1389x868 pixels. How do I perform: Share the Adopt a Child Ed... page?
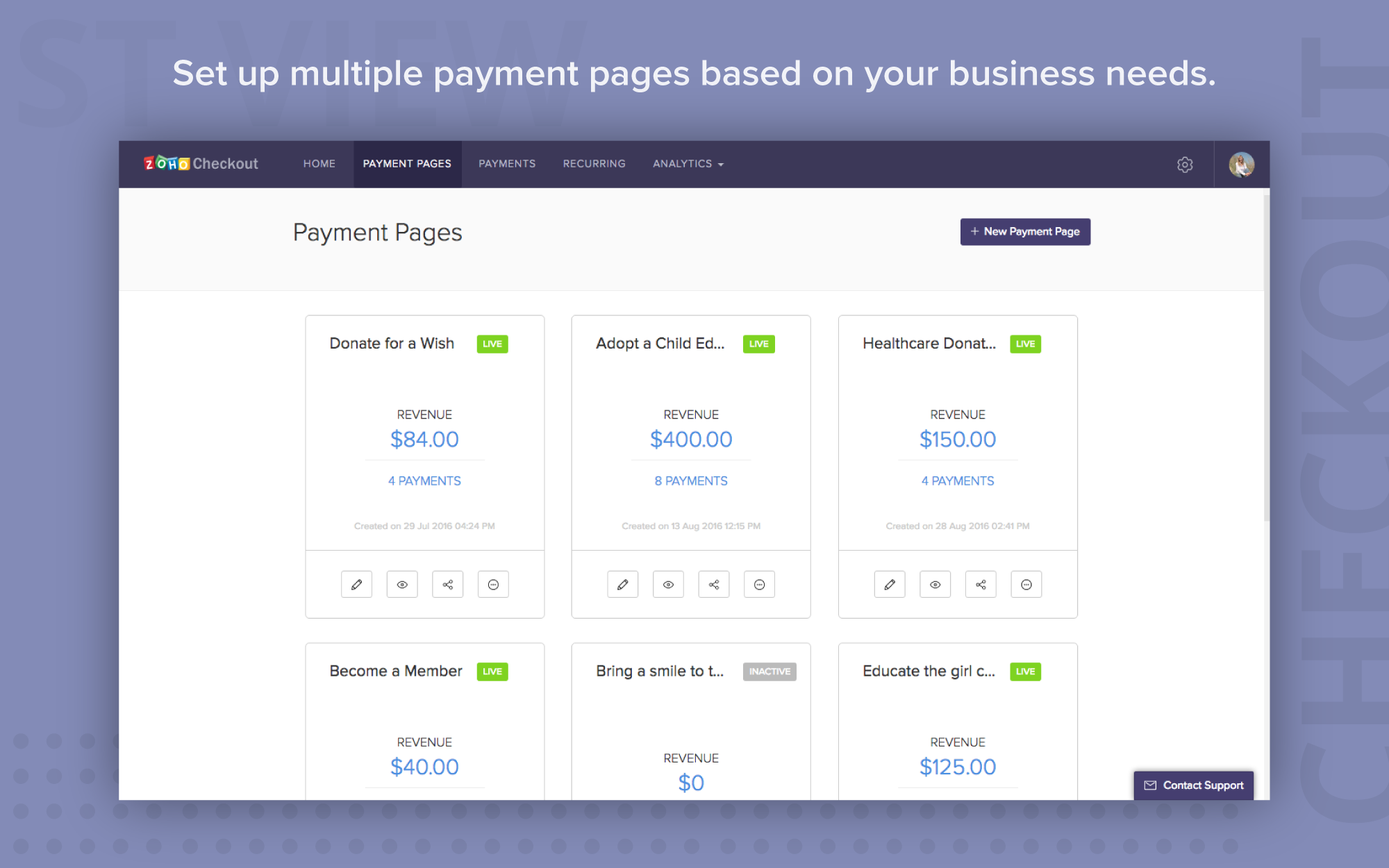click(x=714, y=585)
